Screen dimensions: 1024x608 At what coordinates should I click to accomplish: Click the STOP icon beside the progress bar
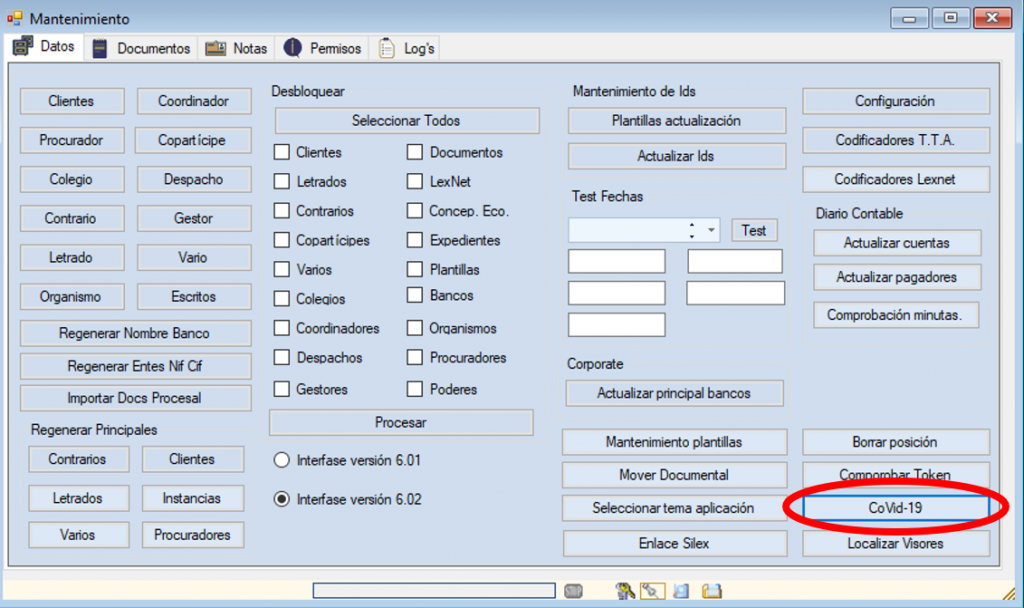(573, 590)
